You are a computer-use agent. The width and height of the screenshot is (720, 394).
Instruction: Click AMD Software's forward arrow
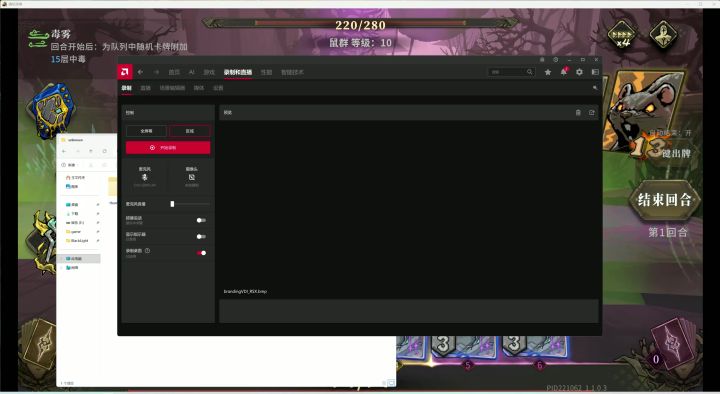[156, 72]
